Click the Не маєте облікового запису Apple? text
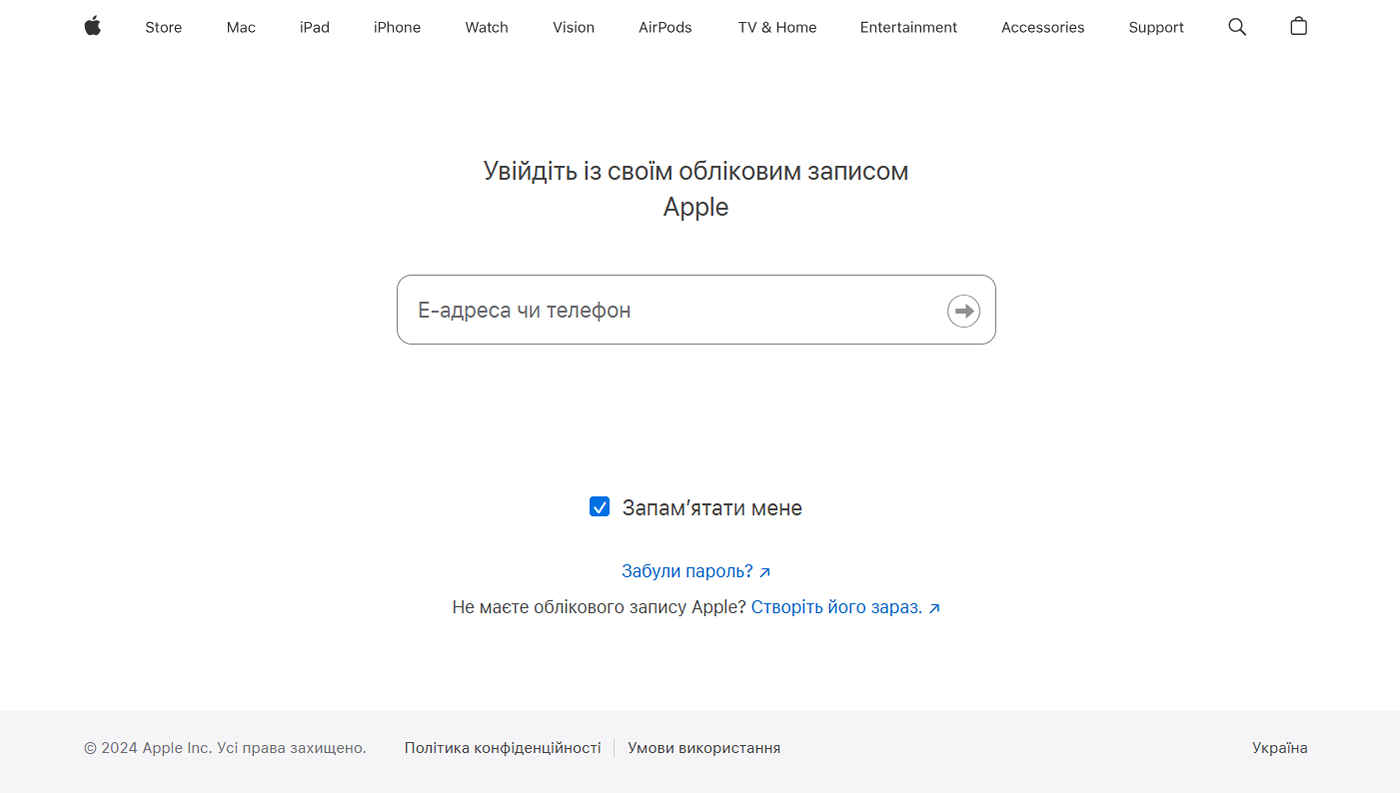Screen dimensions: 1400x793 599,607
